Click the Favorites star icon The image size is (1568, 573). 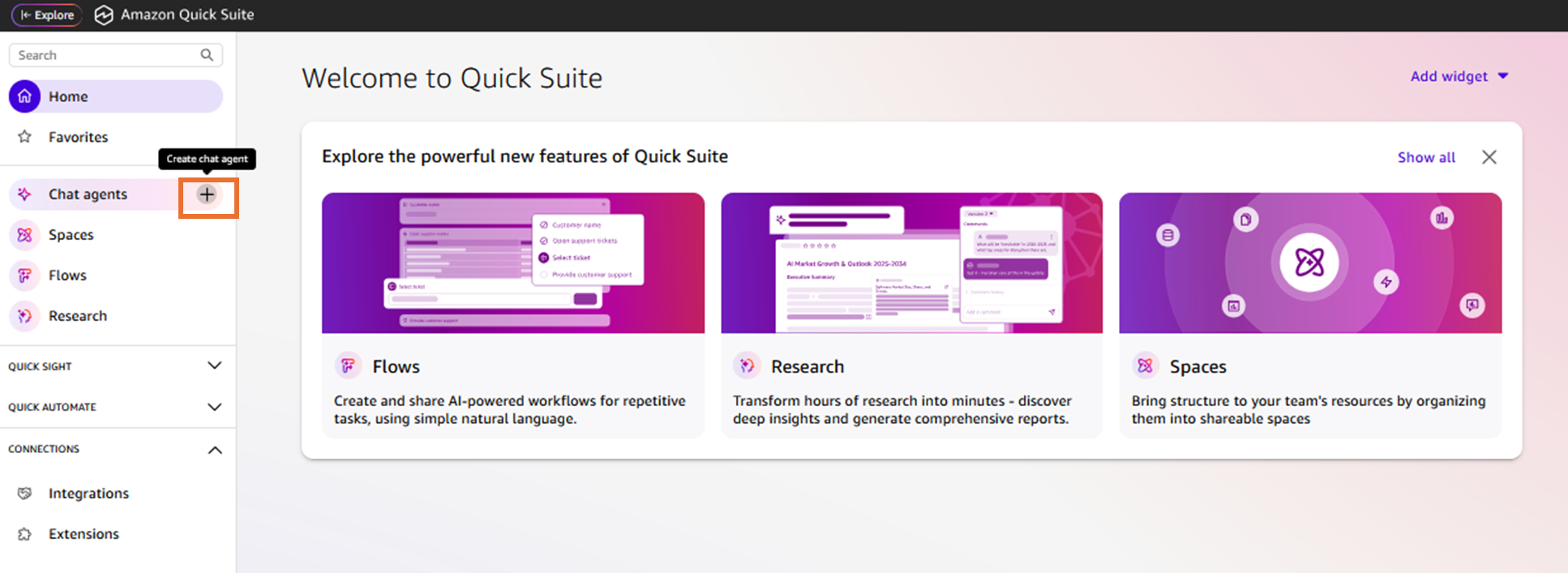pos(25,137)
